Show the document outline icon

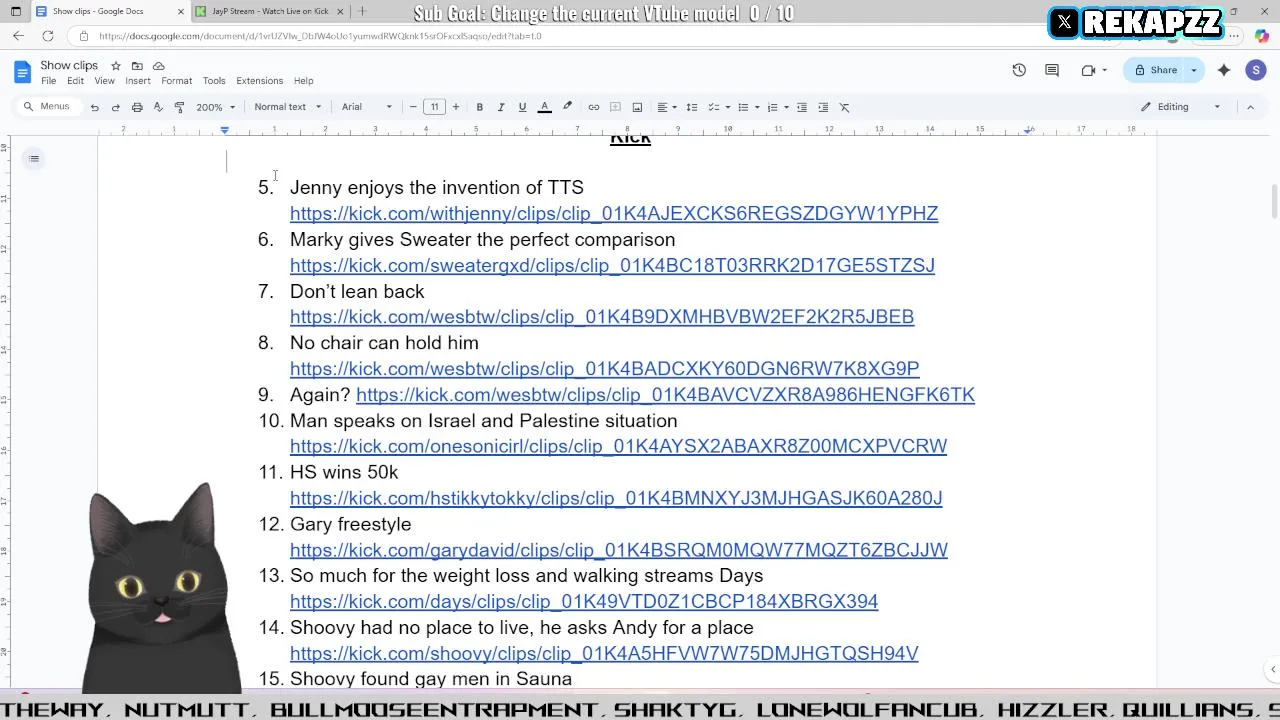[34, 159]
